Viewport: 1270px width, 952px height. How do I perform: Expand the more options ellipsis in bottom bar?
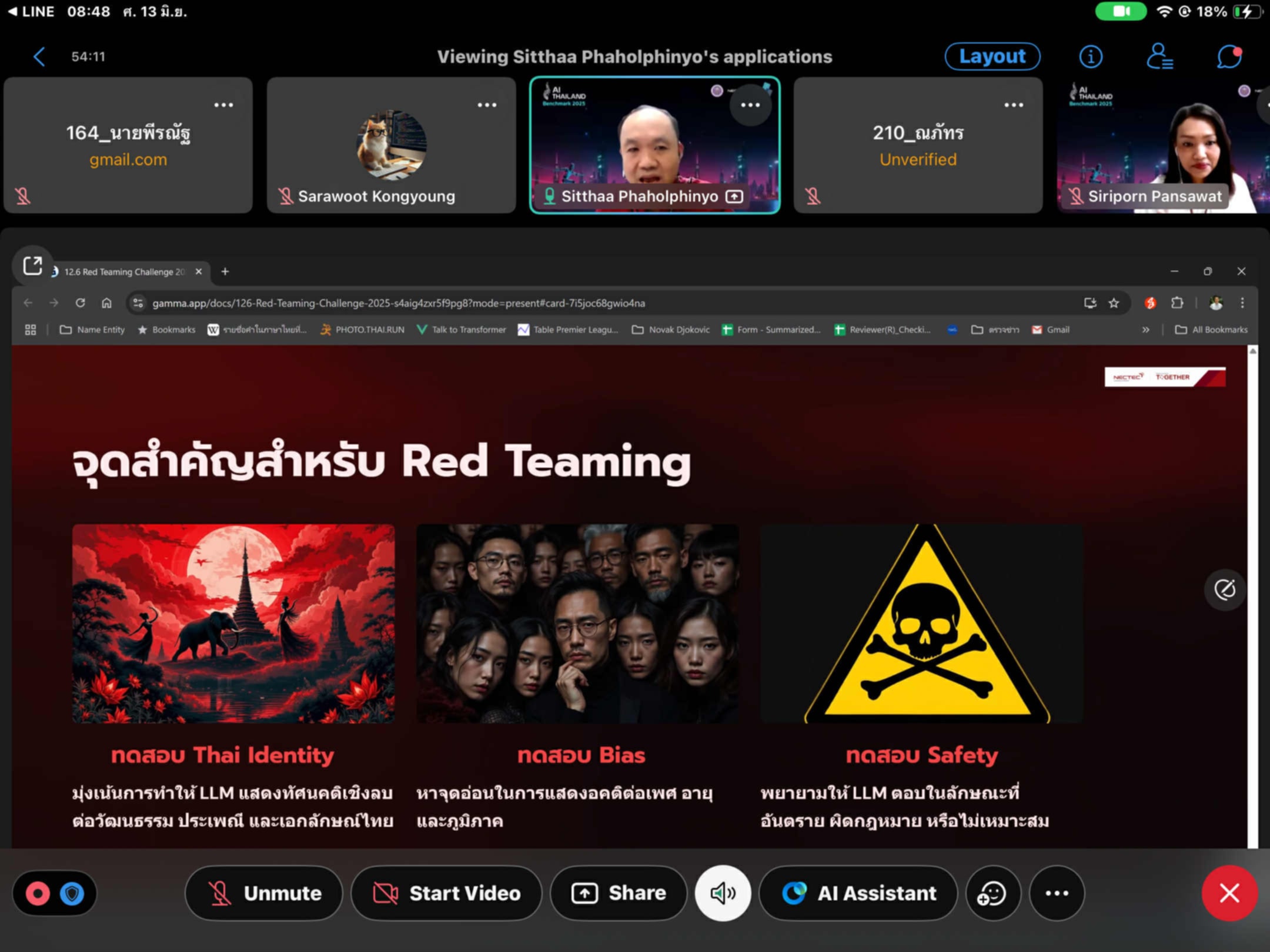coord(1057,893)
